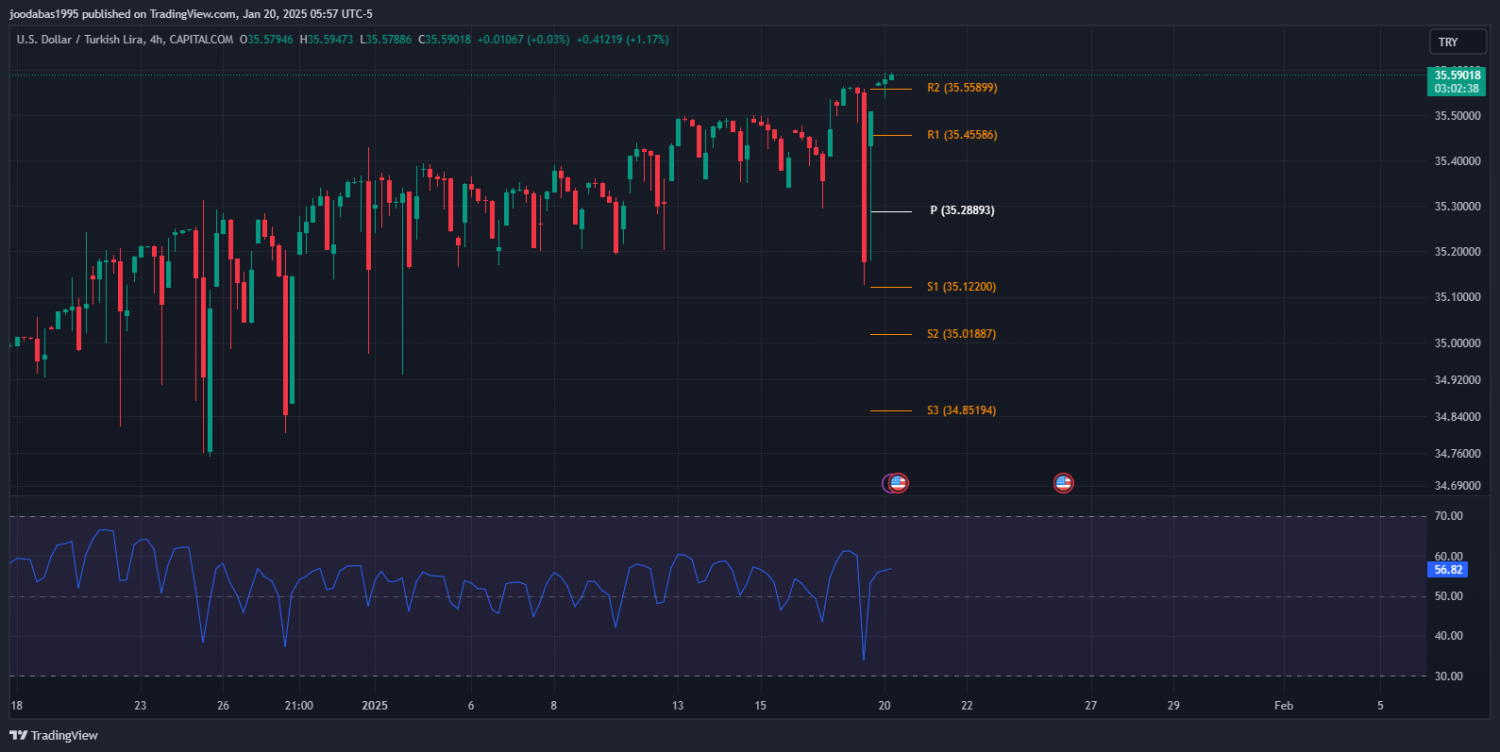Select the S3 (34.85194) support label
The width and height of the screenshot is (1500, 752).
961,411
